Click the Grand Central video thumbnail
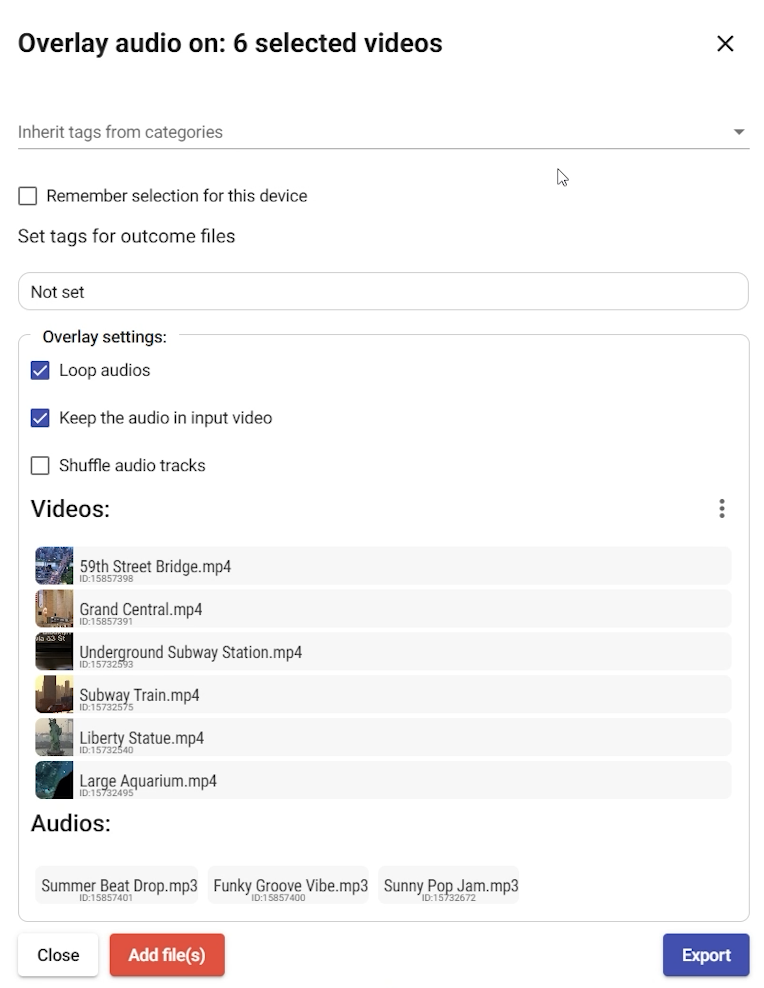This screenshot has height=988, width=764. click(x=54, y=609)
